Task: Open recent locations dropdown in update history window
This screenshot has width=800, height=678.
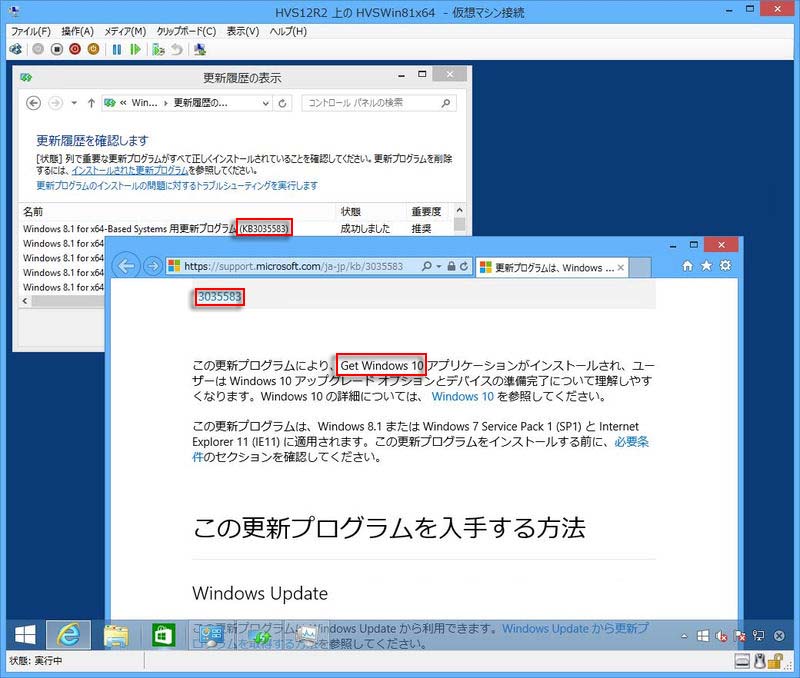Action: click(x=74, y=103)
